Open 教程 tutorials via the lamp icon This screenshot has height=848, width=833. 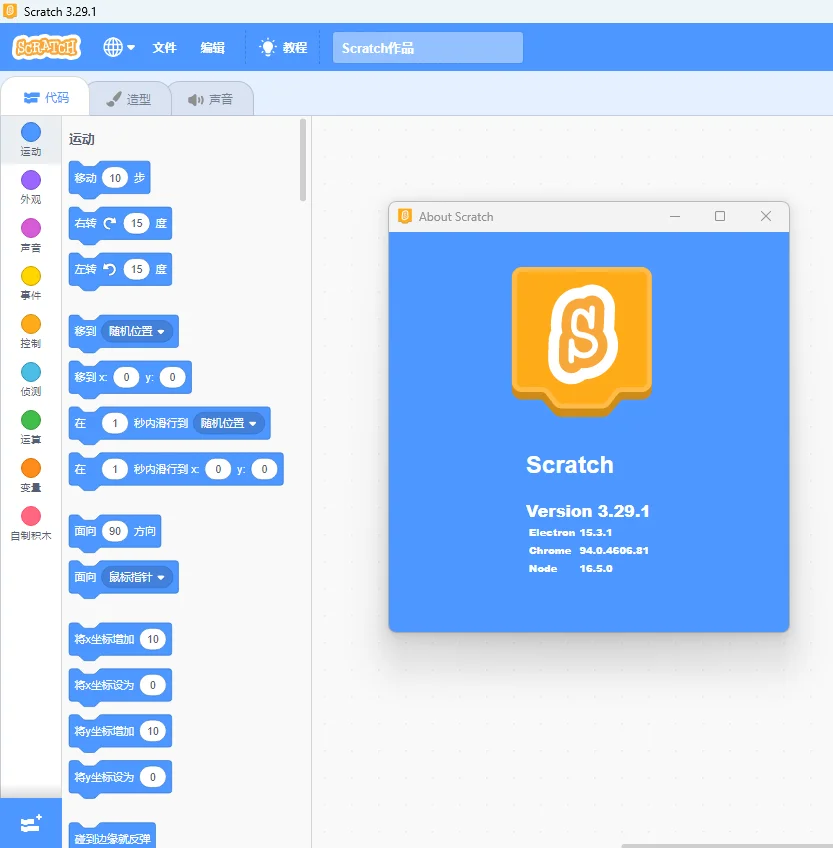(x=281, y=46)
